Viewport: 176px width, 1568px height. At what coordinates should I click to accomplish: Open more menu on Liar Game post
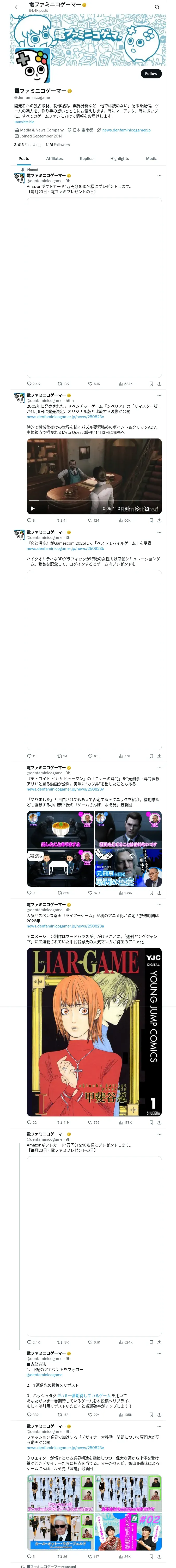coord(159,904)
